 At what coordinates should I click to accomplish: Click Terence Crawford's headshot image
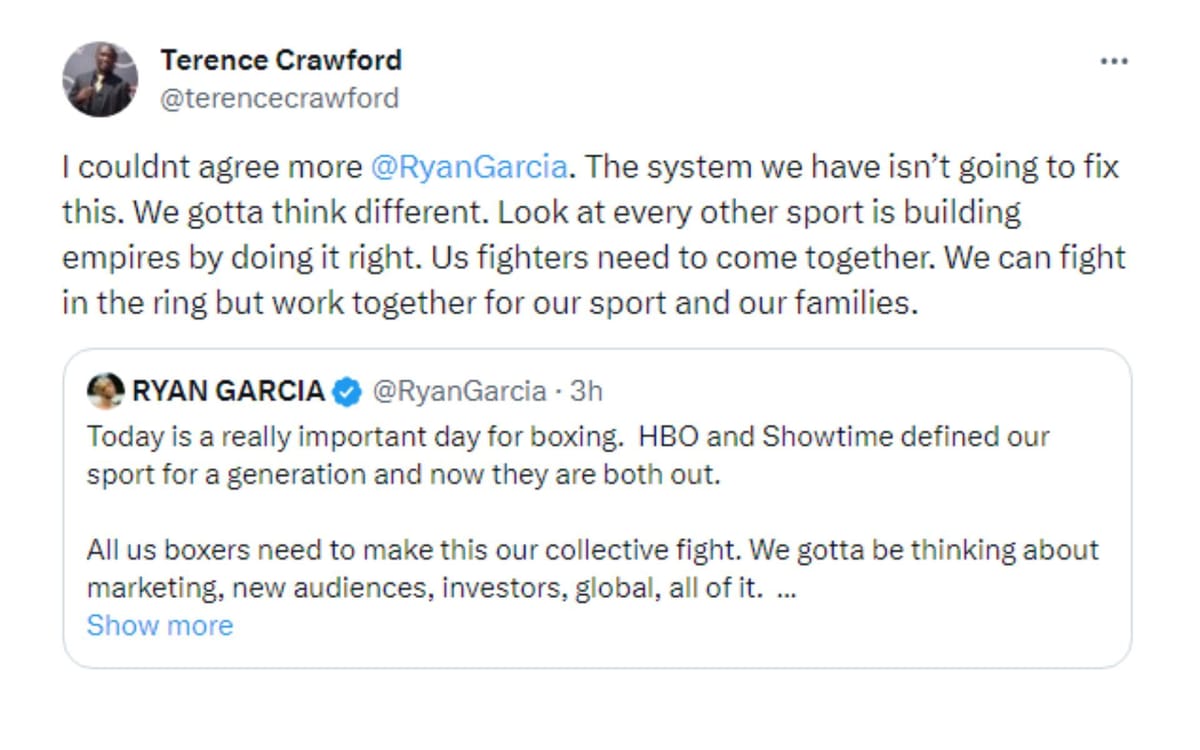(x=100, y=77)
